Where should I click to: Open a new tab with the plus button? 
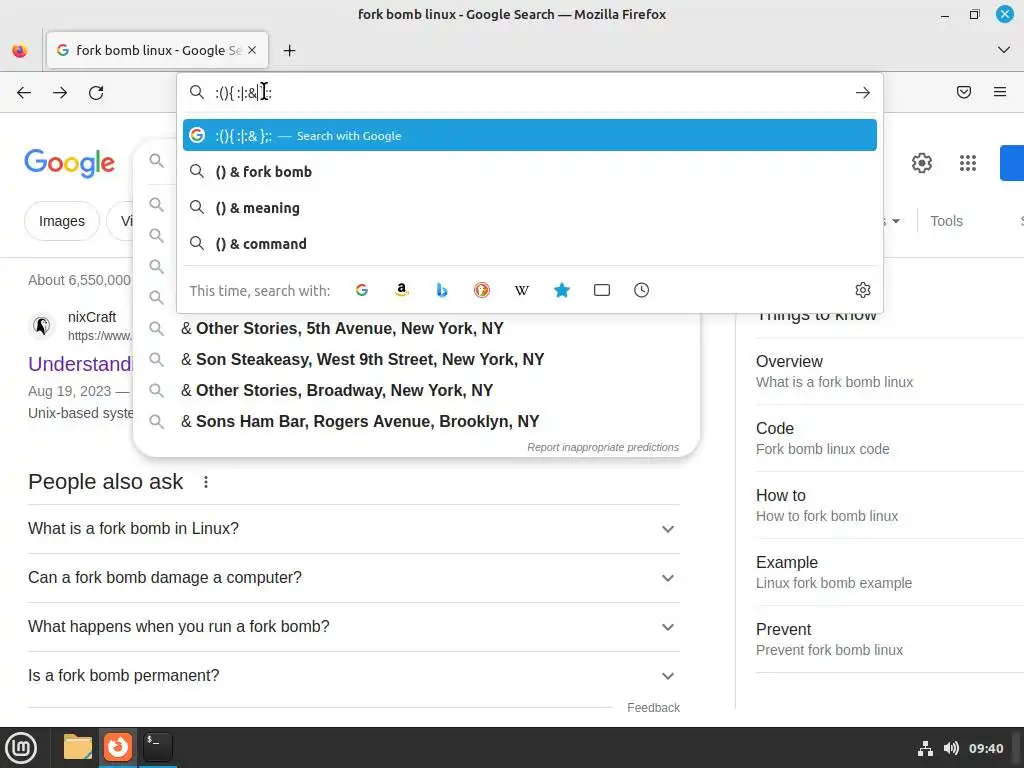(289, 50)
